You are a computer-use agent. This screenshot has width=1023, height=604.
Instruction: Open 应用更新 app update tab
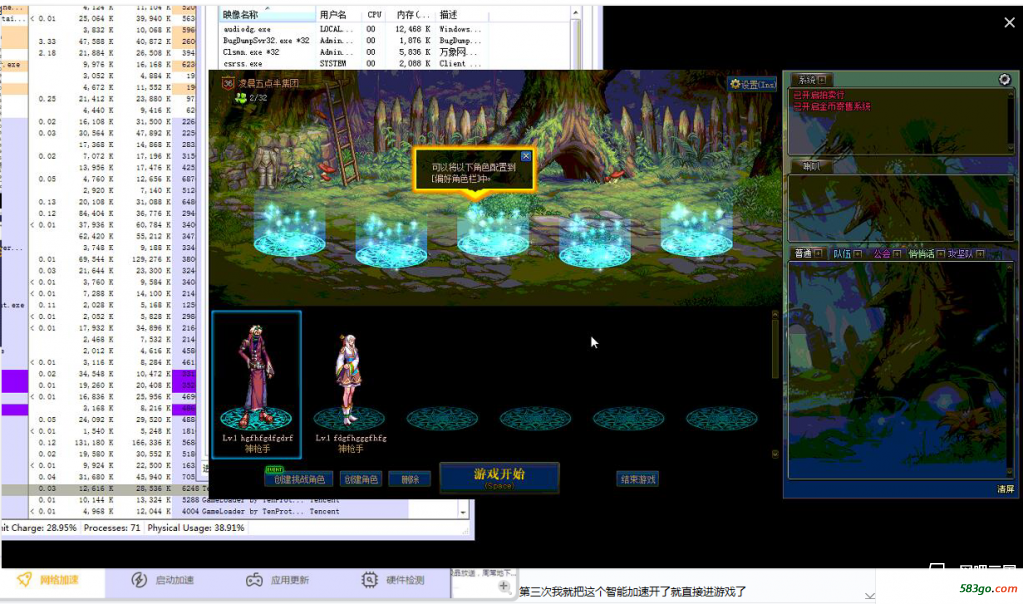277,580
